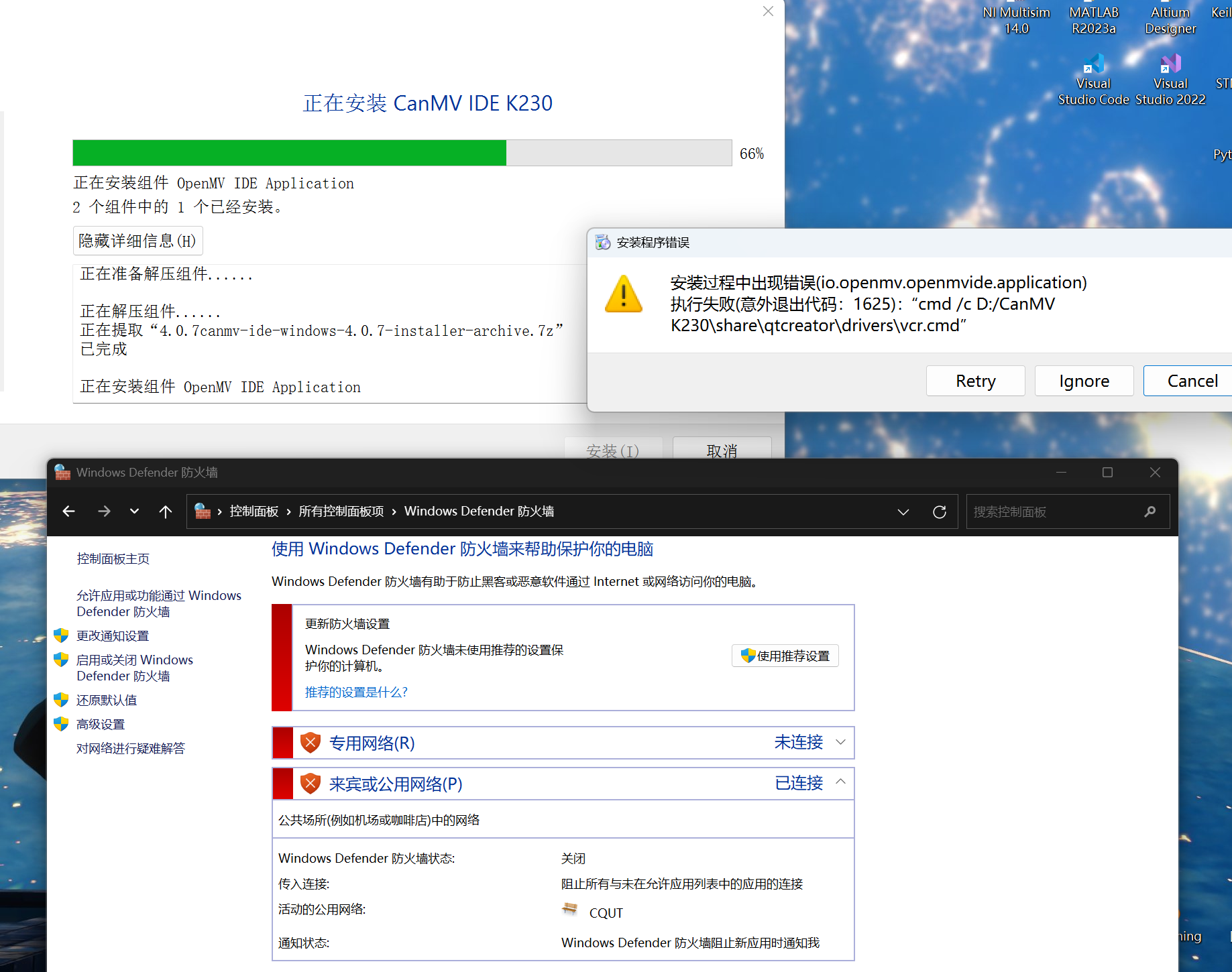Click the Forward navigation arrow
The width and height of the screenshot is (1232, 972).
point(104,511)
